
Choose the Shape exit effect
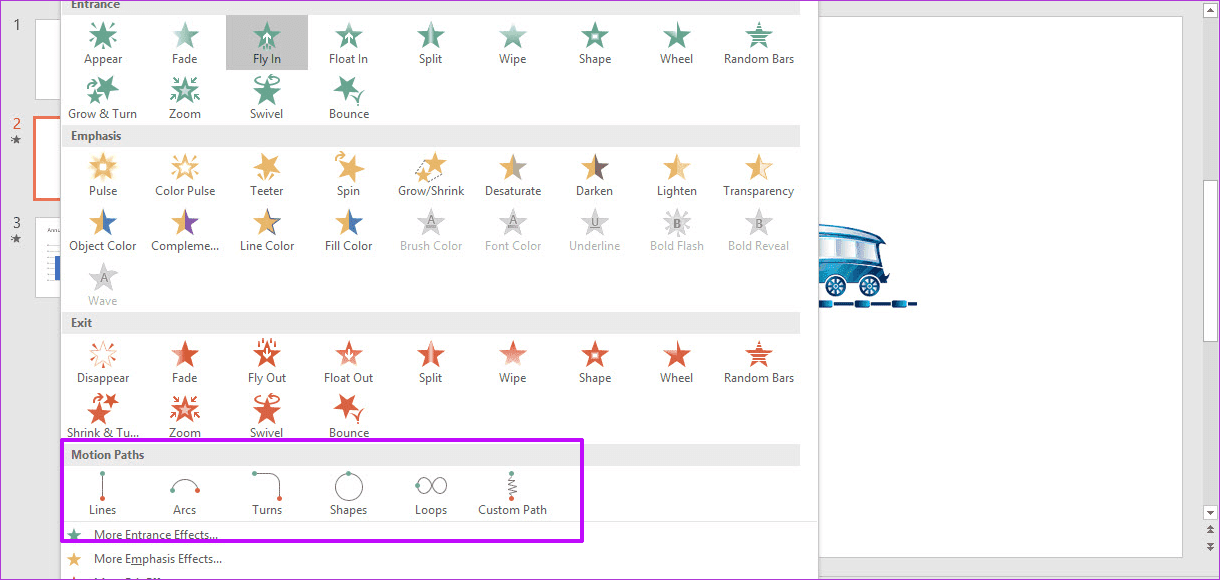[x=595, y=362]
